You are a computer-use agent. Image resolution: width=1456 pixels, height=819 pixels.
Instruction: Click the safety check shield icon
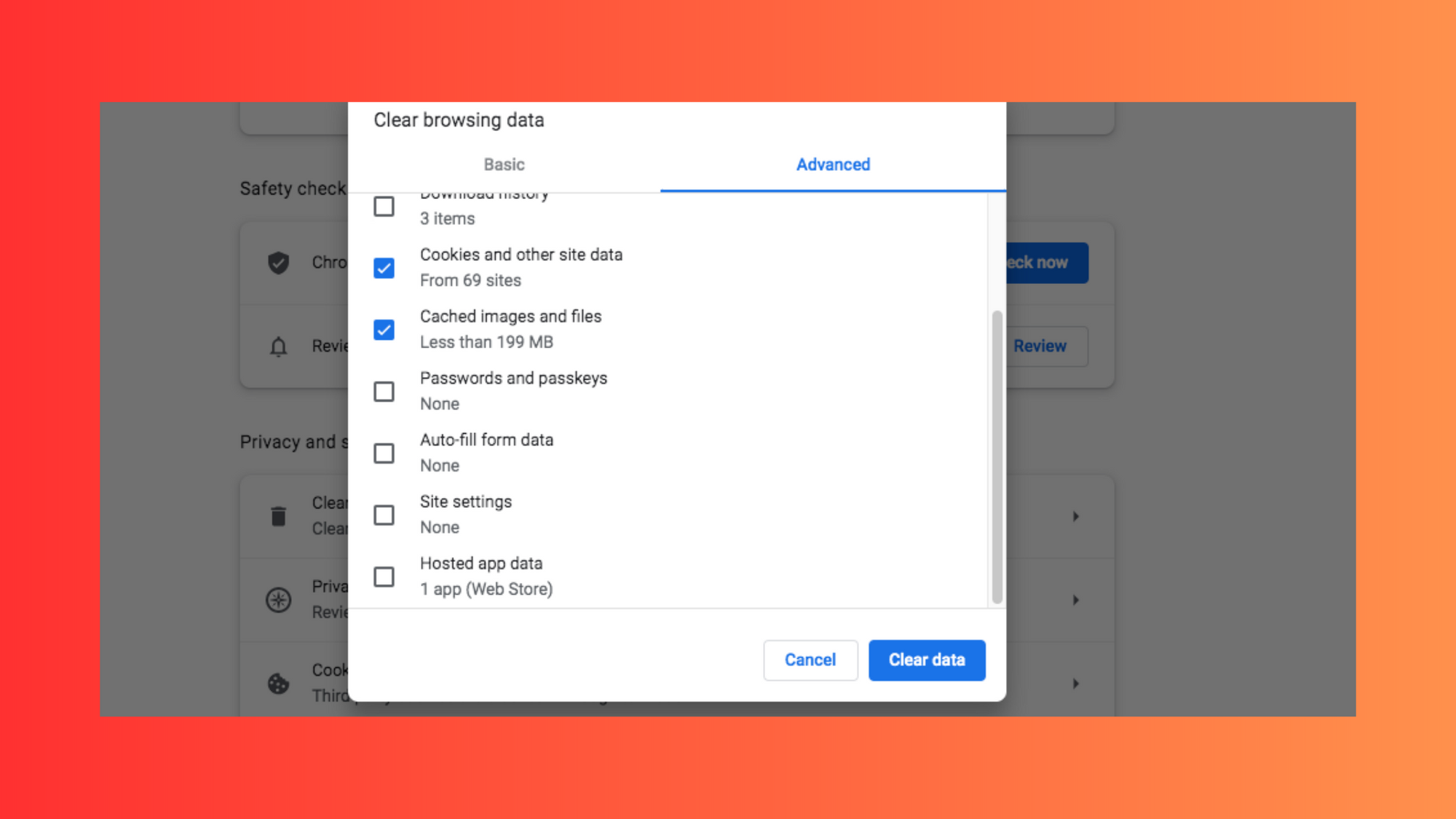click(x=278, y=263)
